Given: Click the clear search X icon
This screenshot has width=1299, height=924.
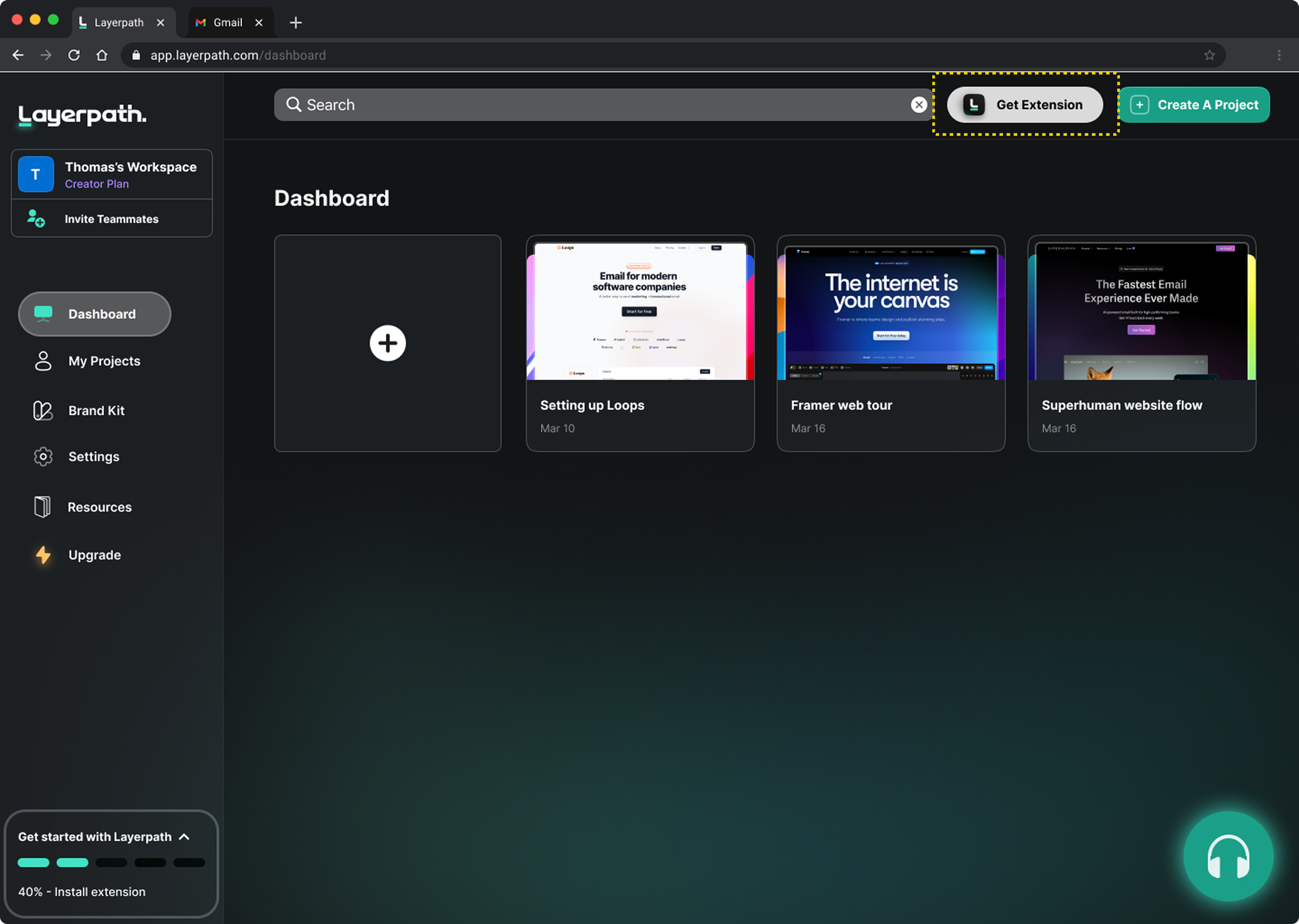Looking at the screenshot, I should 919,104.
